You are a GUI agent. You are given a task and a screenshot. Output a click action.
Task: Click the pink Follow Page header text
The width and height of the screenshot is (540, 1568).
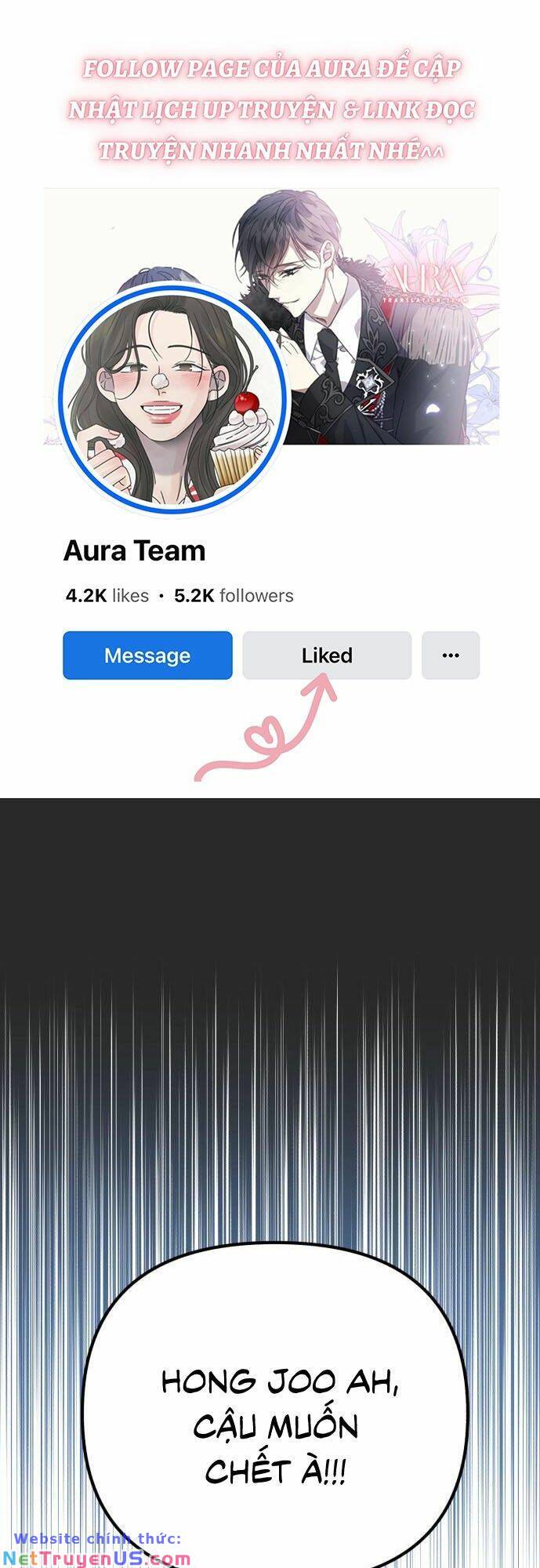(x=270, y=110)
